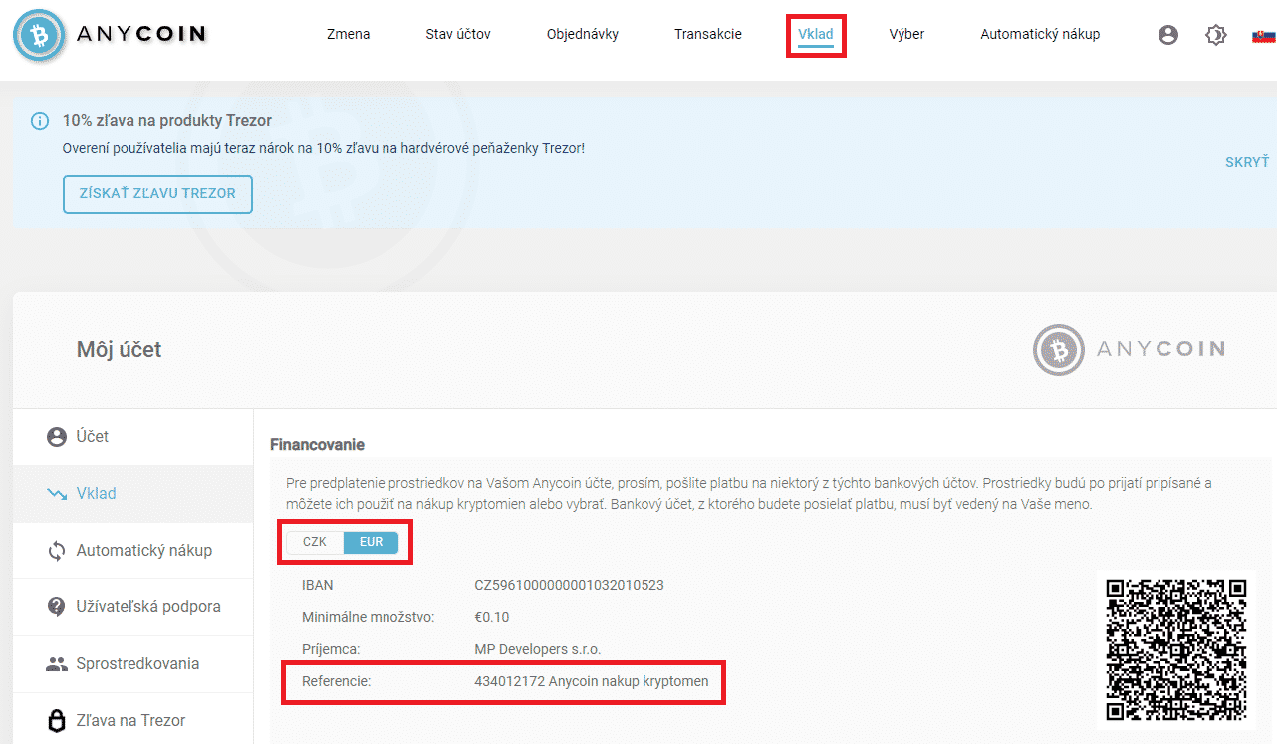1277x744 pixels.
Task: Go to Stav účtov page
Action: pos(458,34)
